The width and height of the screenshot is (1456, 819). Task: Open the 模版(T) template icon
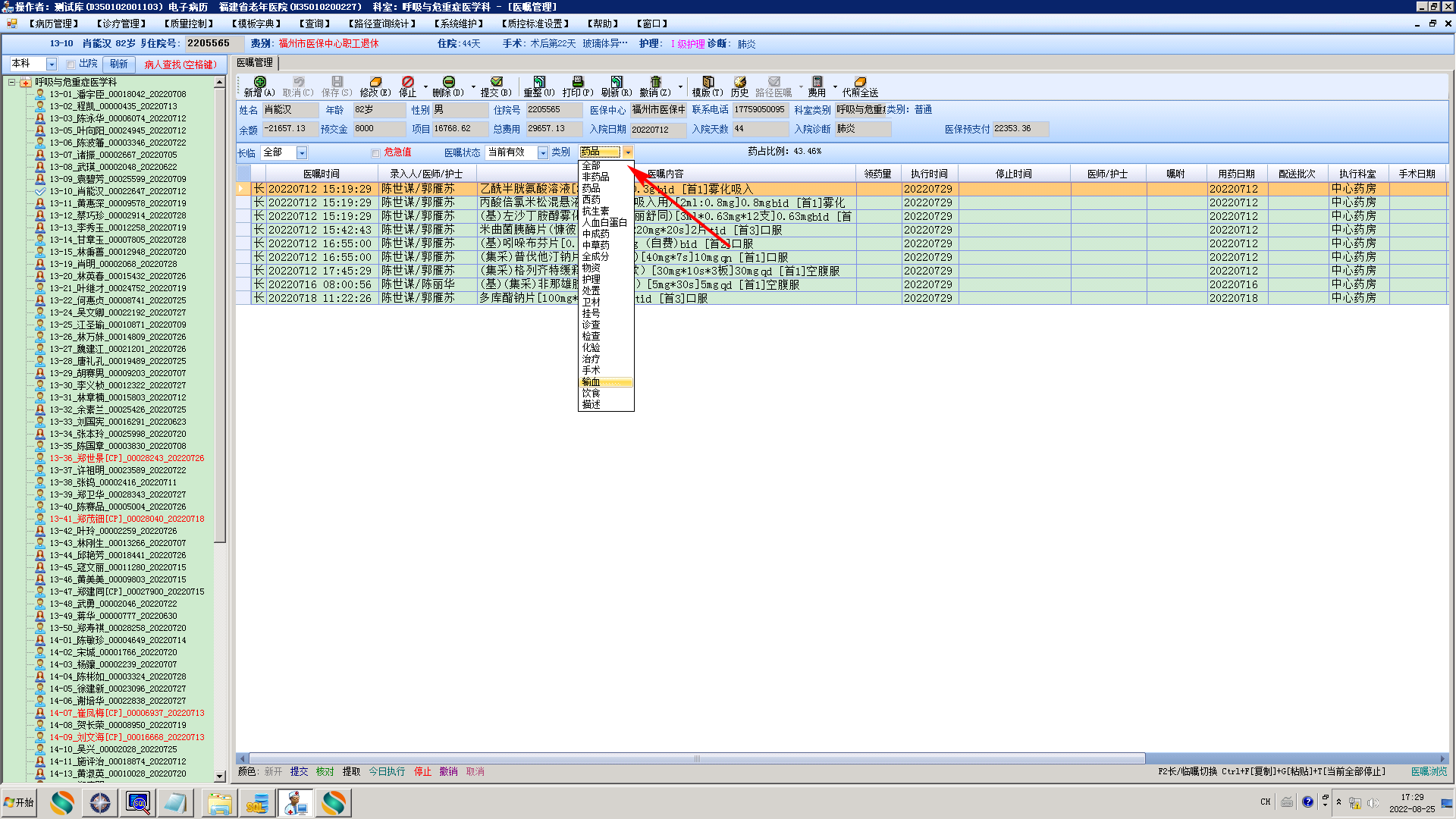click(708, 82)
